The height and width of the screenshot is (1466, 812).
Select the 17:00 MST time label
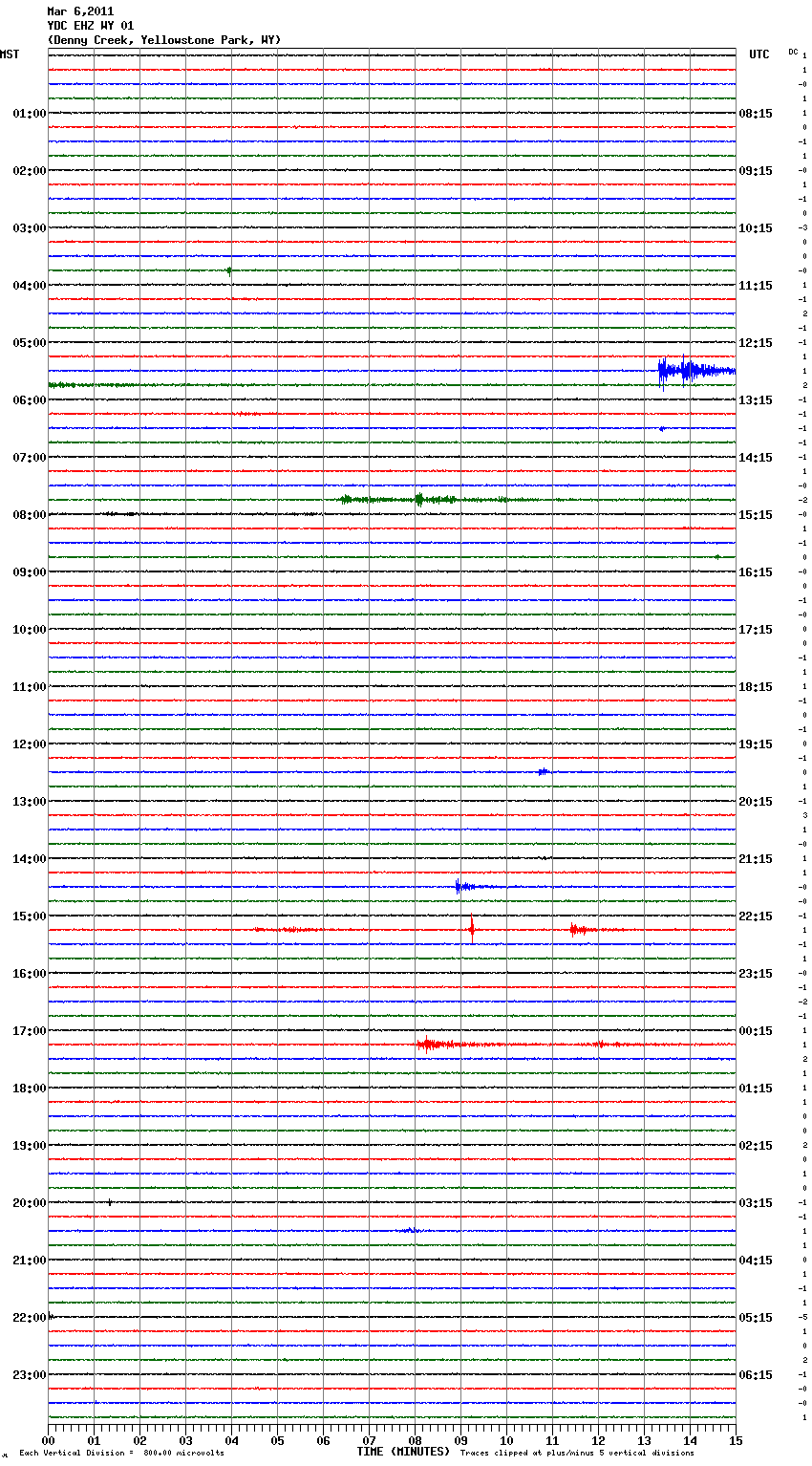click(29, 1031)
